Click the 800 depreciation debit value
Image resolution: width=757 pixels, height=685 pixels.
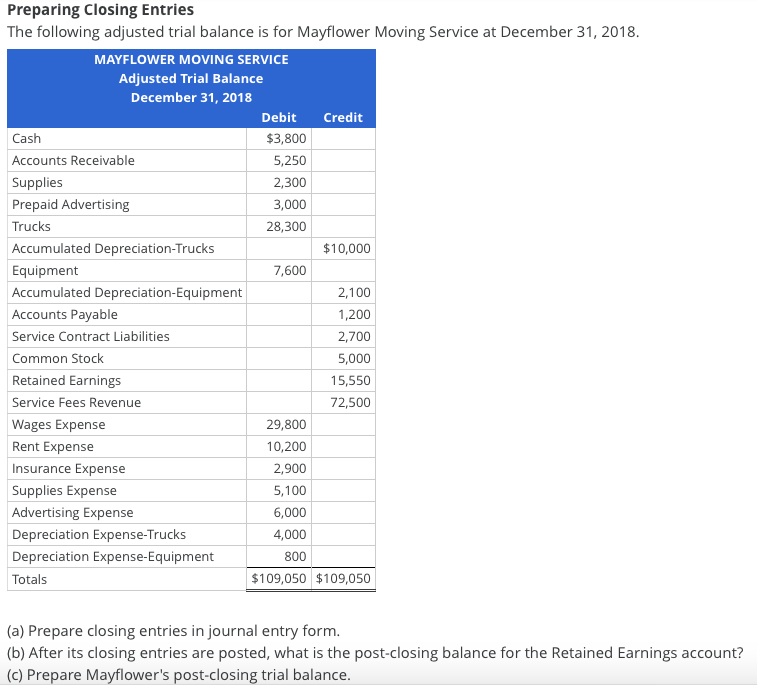[x=295, y=557]
